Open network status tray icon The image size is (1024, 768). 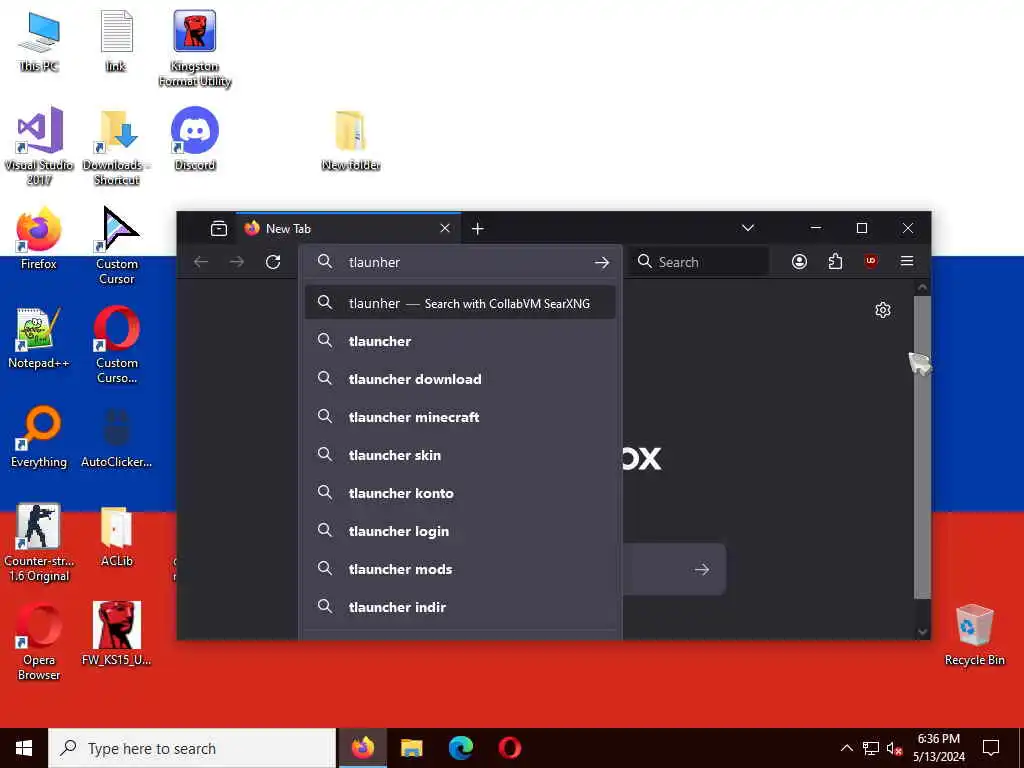[x=871, y=748]
